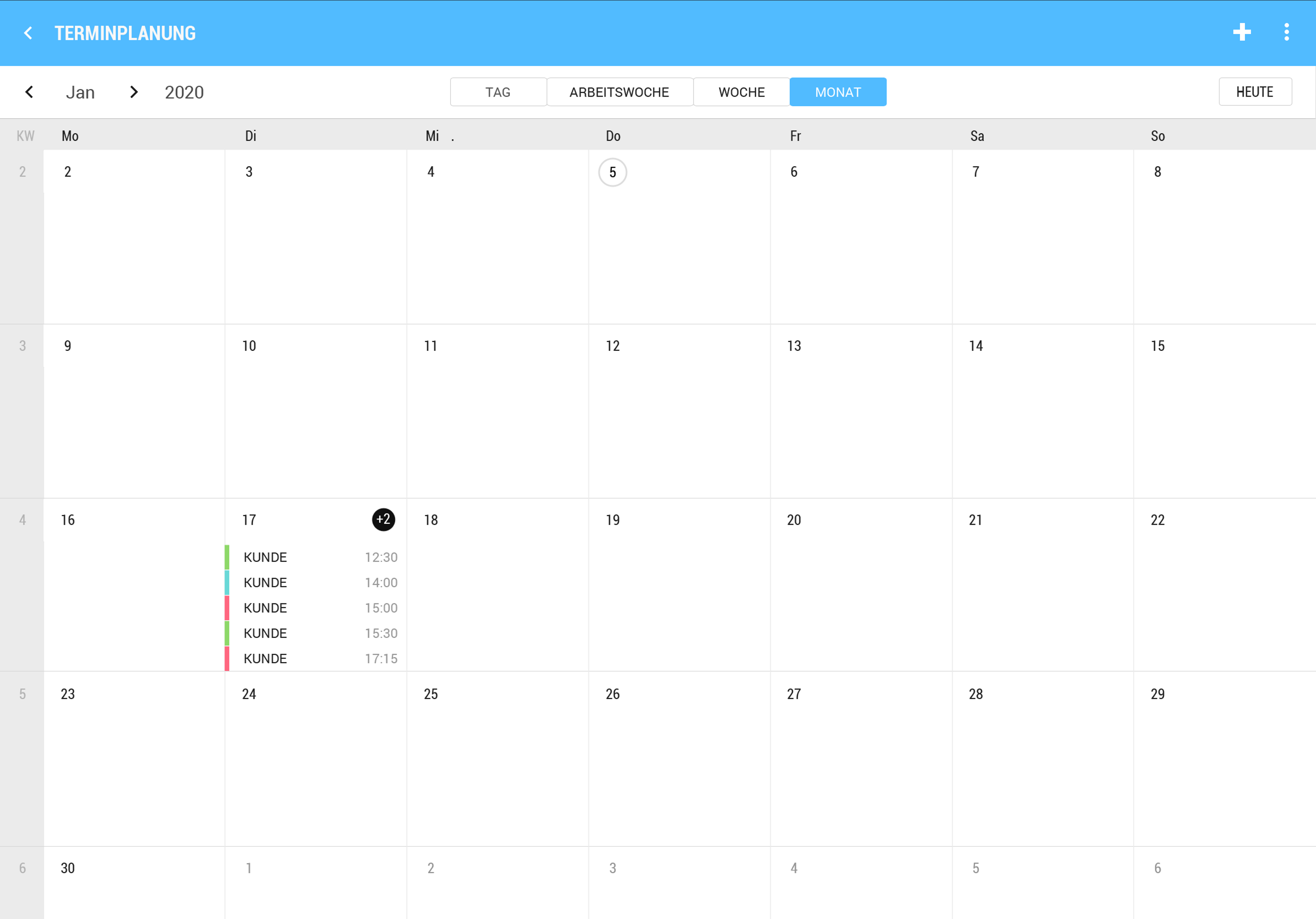Open the 2020 year selector
The height and width of the screenshot is (919, 1316).
tap(184, 92)
